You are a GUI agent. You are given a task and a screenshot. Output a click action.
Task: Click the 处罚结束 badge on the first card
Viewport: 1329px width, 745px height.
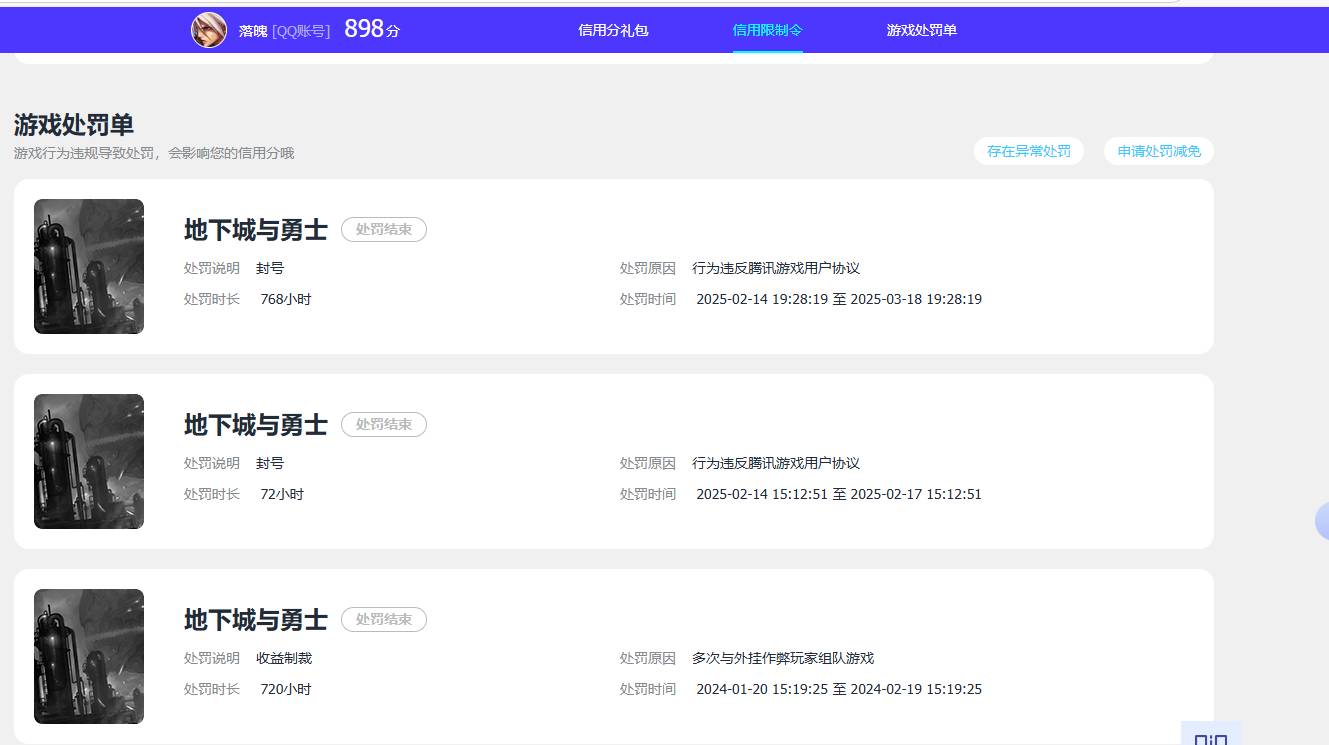[x=383, y=229]
